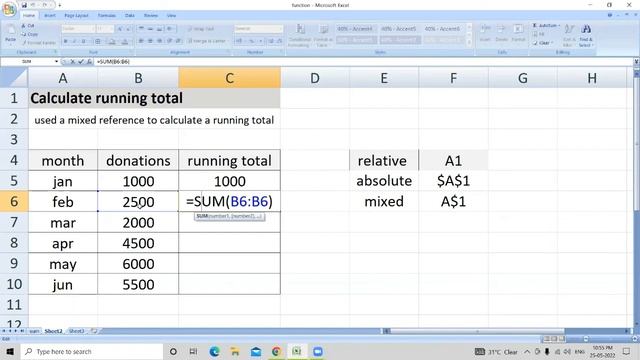Switch to Formulas ribbon tab

pyautogui.click(x=107, y=16)
